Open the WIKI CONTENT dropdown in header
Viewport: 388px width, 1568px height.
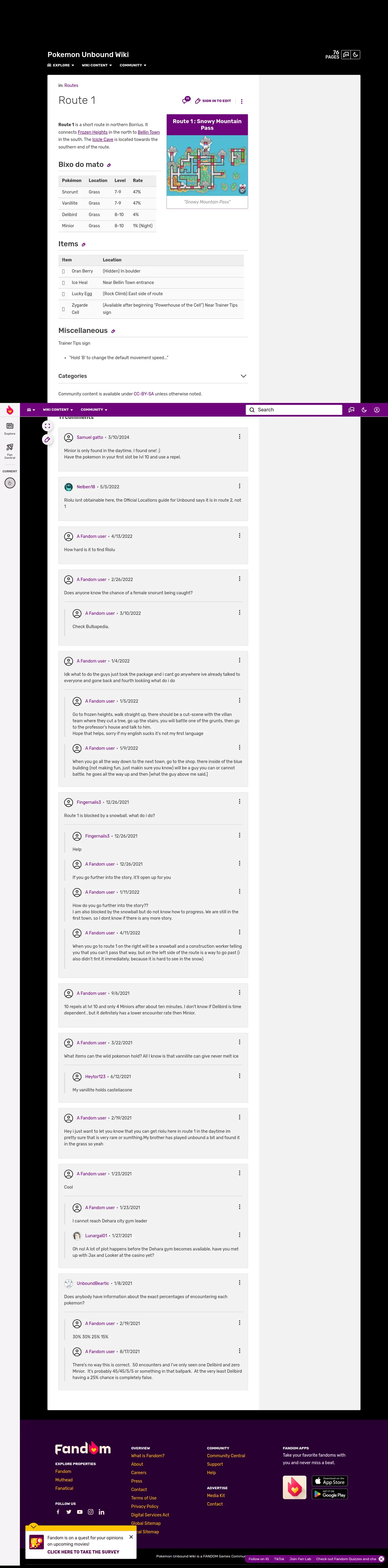coord(97,65)
